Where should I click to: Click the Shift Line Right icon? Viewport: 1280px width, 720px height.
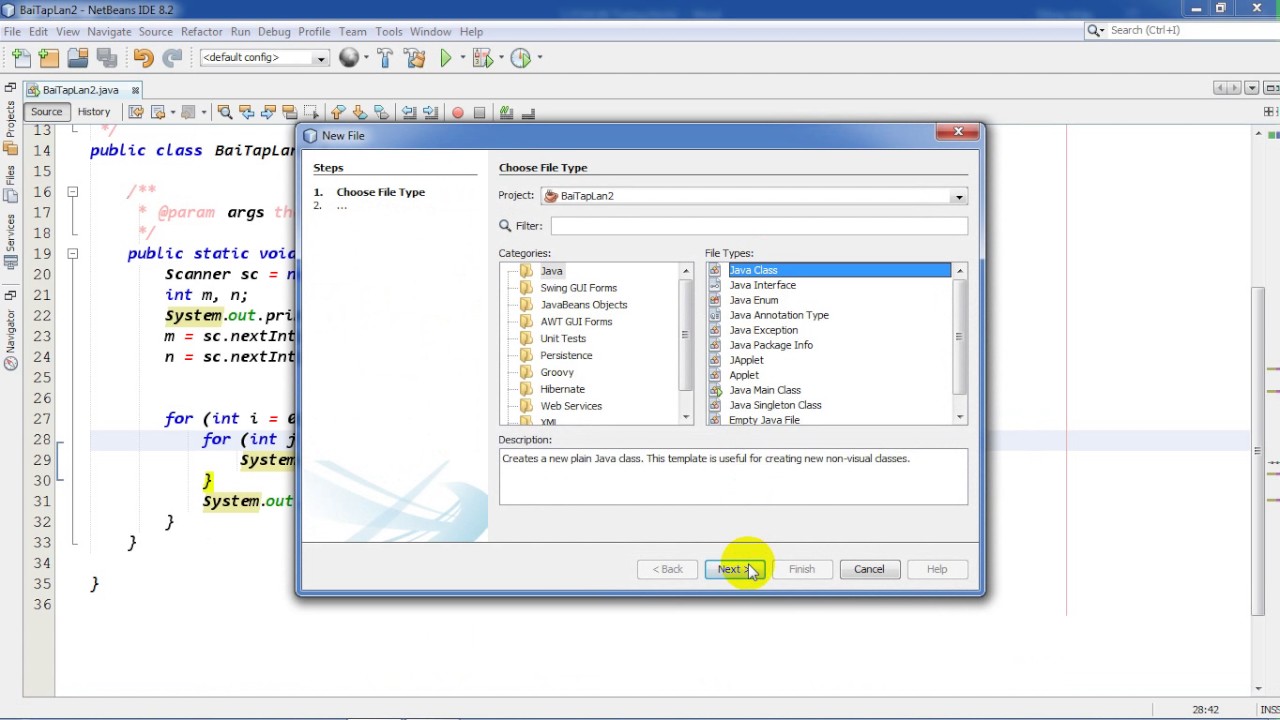430,112
